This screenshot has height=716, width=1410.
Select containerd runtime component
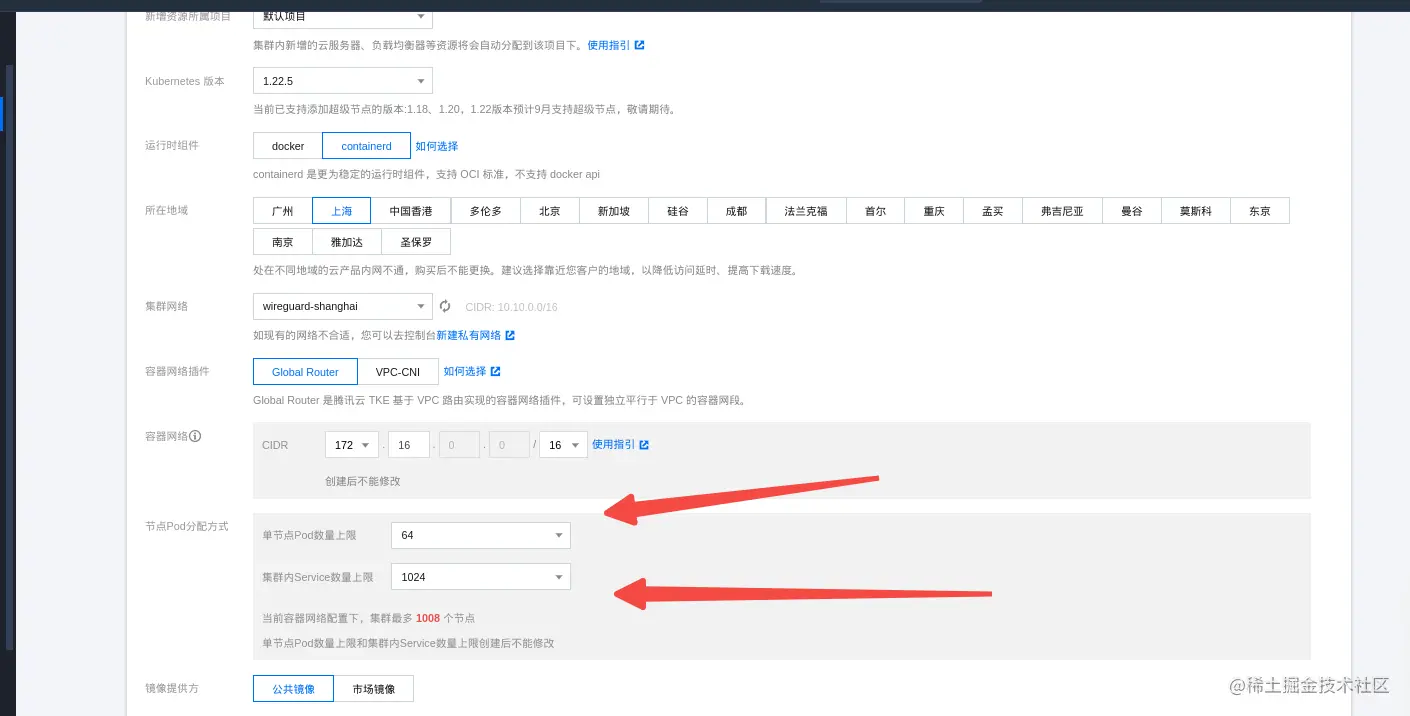[x=366, y=146]
